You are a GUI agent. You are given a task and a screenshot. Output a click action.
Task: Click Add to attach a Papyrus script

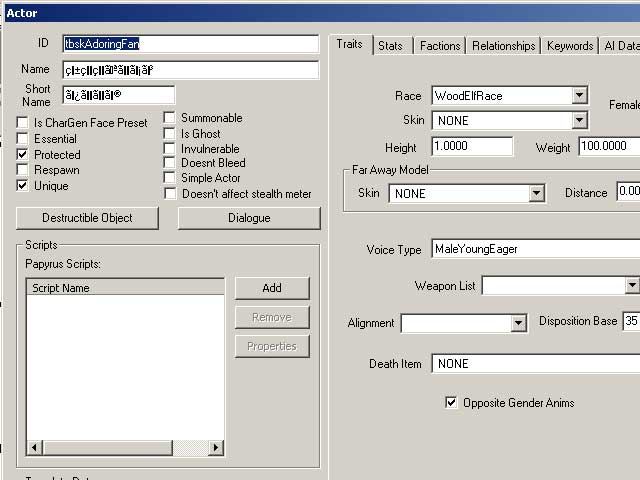[x=272, y=288]
